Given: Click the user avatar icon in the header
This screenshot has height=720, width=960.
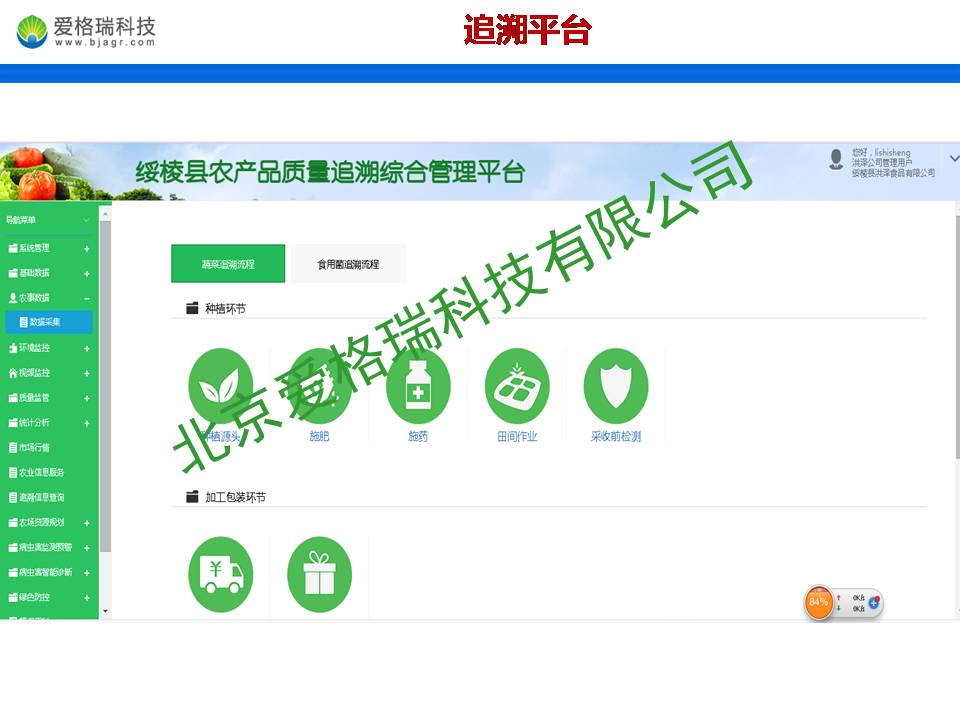Looking at the screenshot, I should click(x=836, y=159).
